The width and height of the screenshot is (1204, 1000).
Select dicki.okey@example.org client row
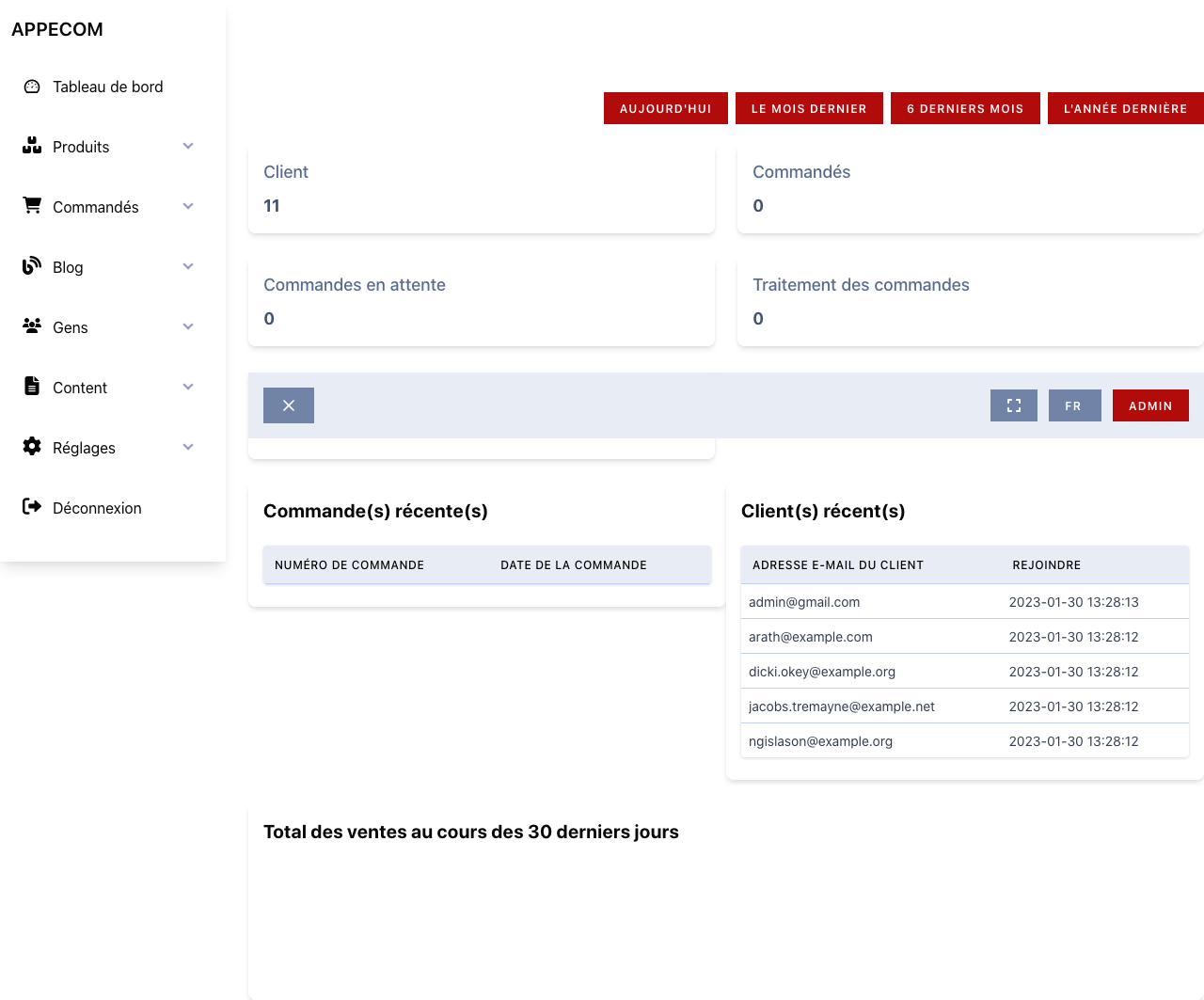(965, 672)
